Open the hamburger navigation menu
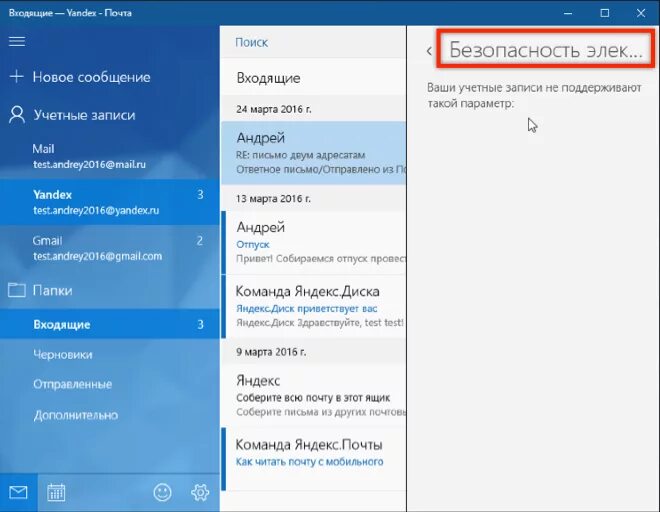The image size is (660, 512). 17,41
